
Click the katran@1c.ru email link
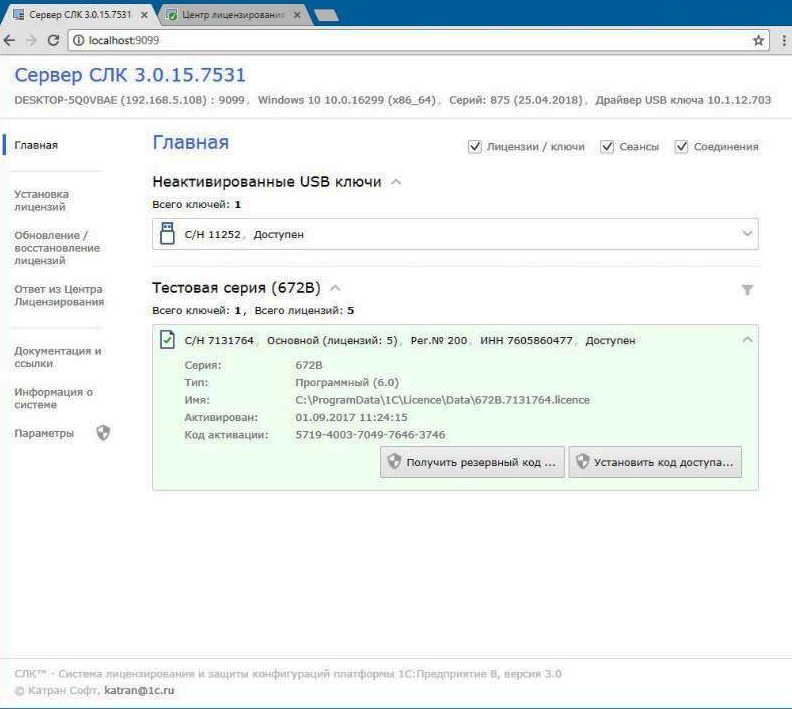[x=140, y=690]
